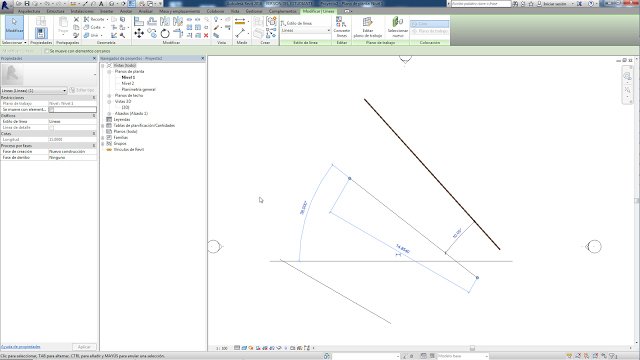
Task: Open the Ayuda de propiedades link
Action: coord(20,347)
